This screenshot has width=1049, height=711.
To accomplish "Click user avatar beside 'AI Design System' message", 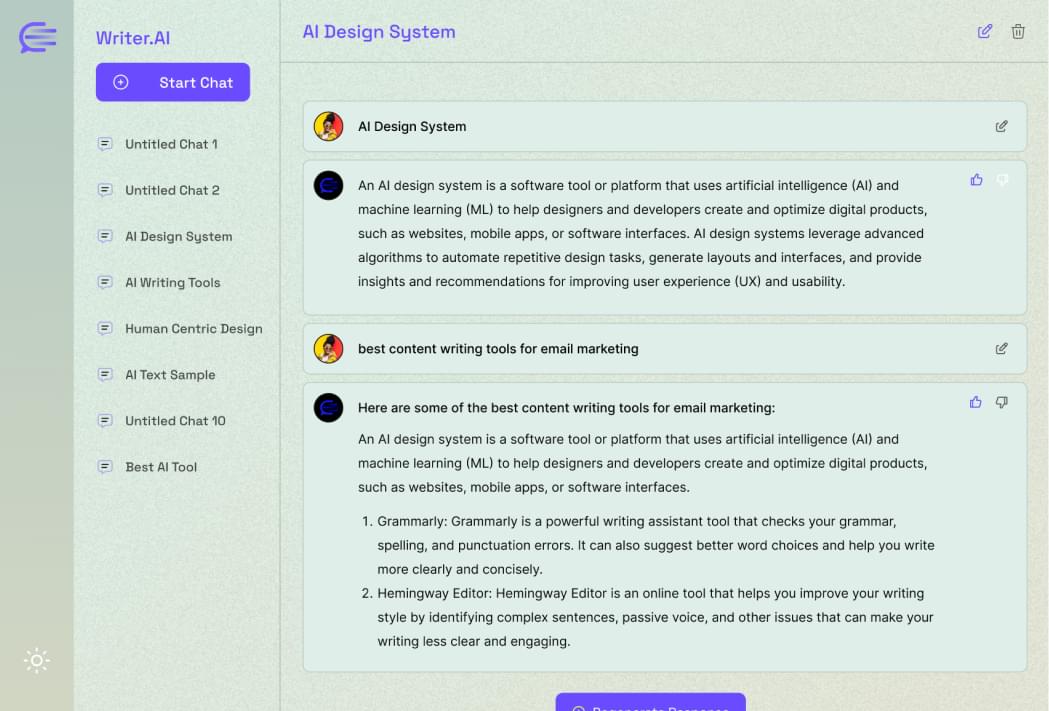I will (x=328, y=126).
